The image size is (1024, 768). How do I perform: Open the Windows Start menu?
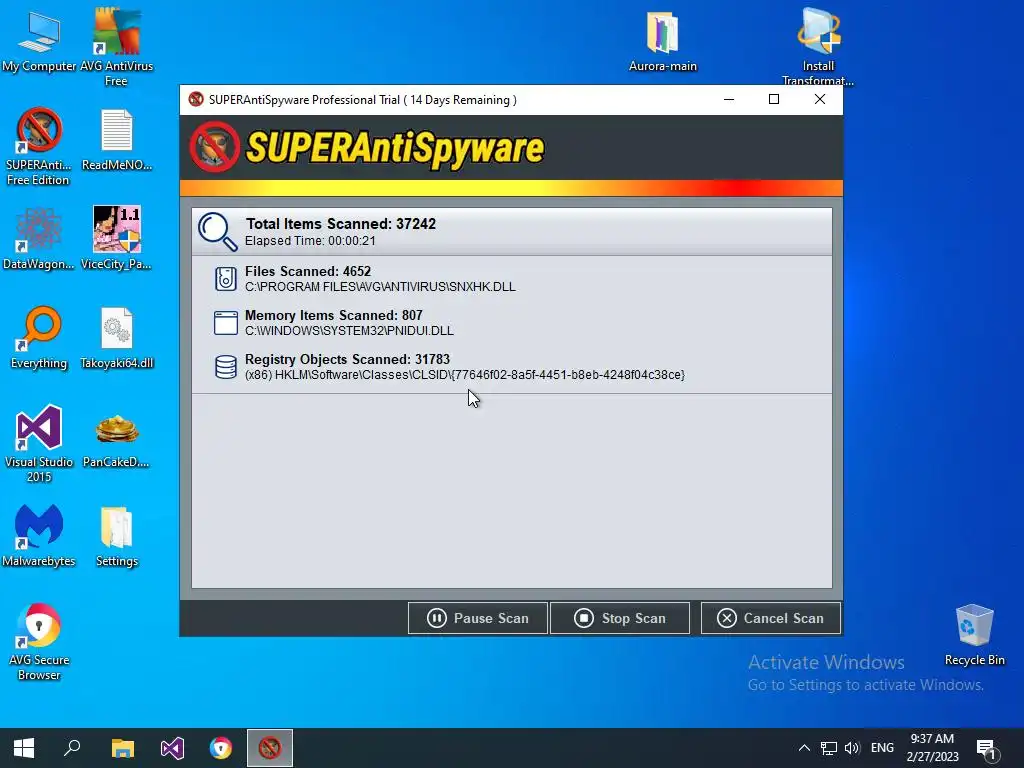click(24, 748)
